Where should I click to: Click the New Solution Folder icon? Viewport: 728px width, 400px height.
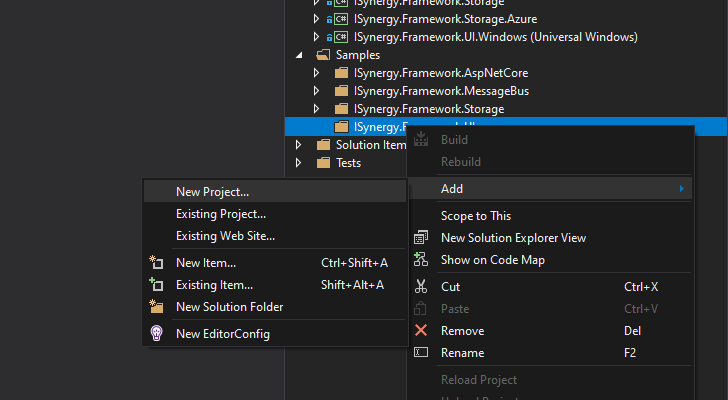click(x=156, y=306)
